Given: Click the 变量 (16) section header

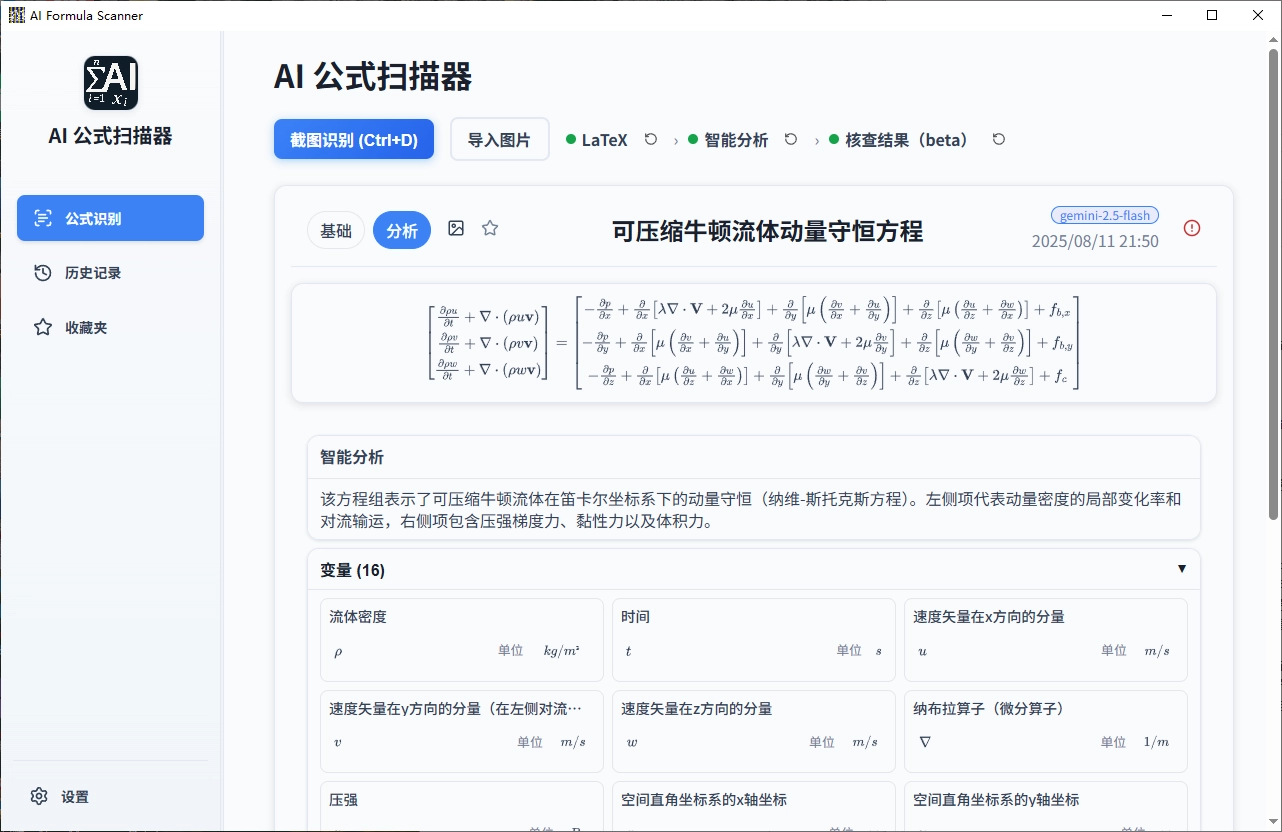Looking at the screenshot, I should tap(754, 570).
